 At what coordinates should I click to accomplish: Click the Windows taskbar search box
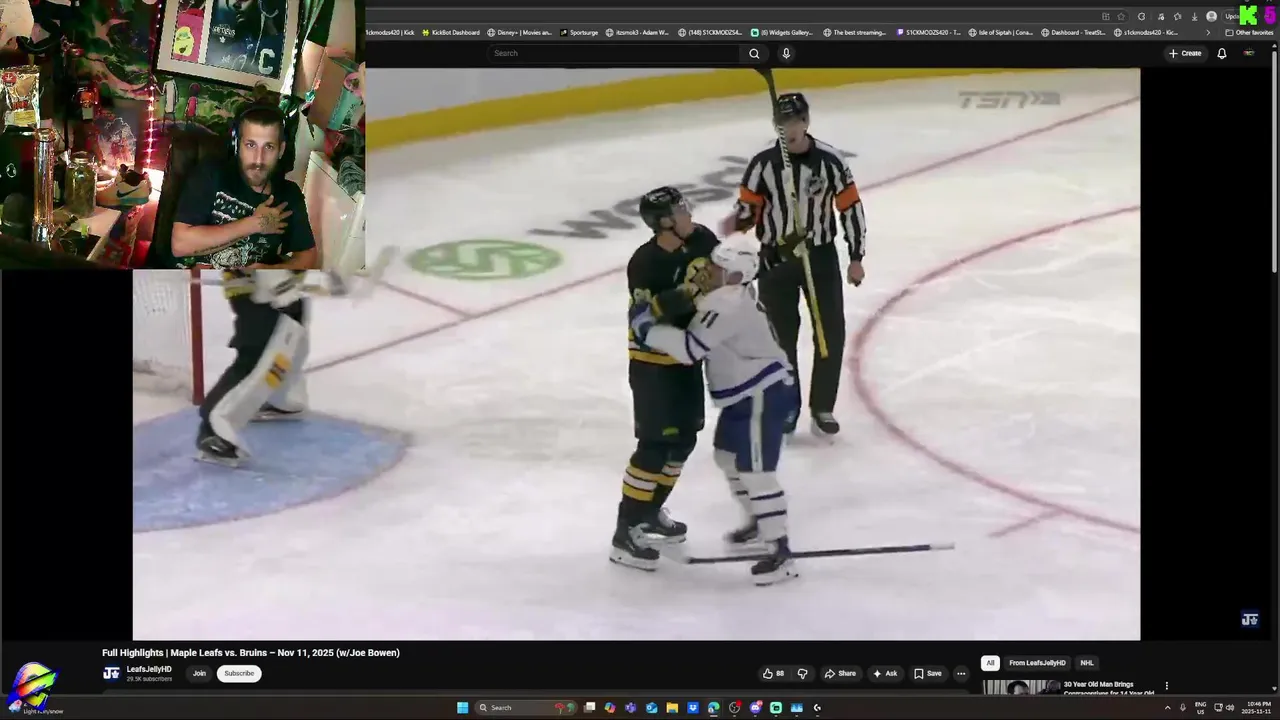coord(526,708)
